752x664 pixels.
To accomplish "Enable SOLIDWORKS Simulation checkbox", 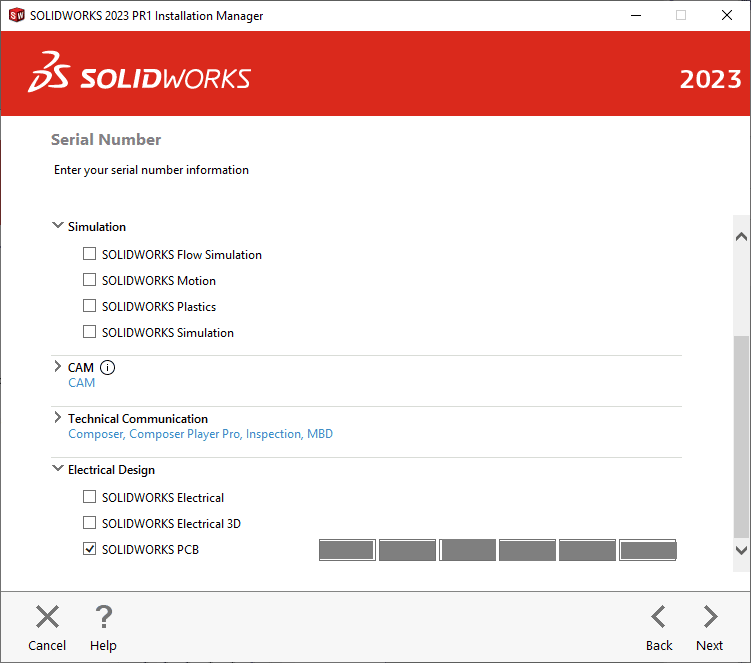I will tap(90, 331).
